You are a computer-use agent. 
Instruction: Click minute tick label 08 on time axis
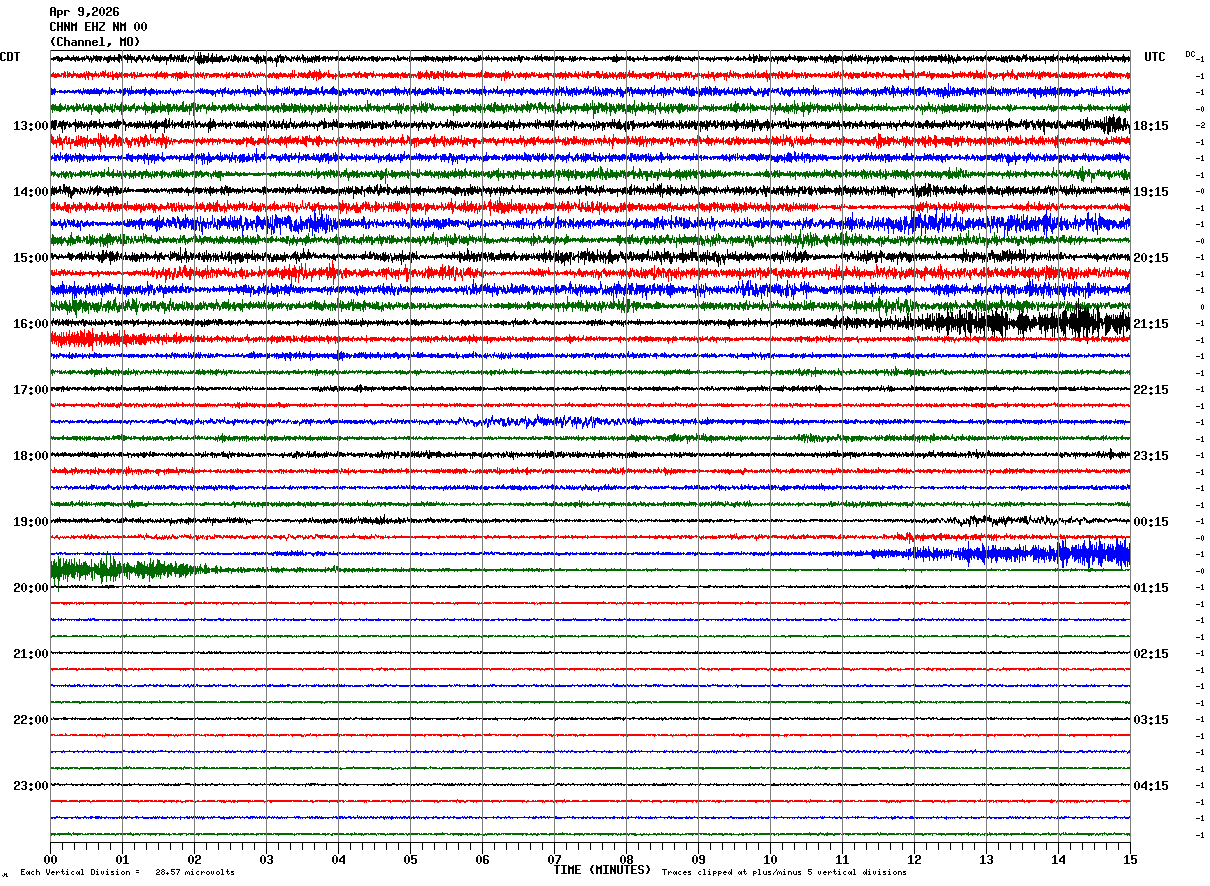(x=626, y=859)
